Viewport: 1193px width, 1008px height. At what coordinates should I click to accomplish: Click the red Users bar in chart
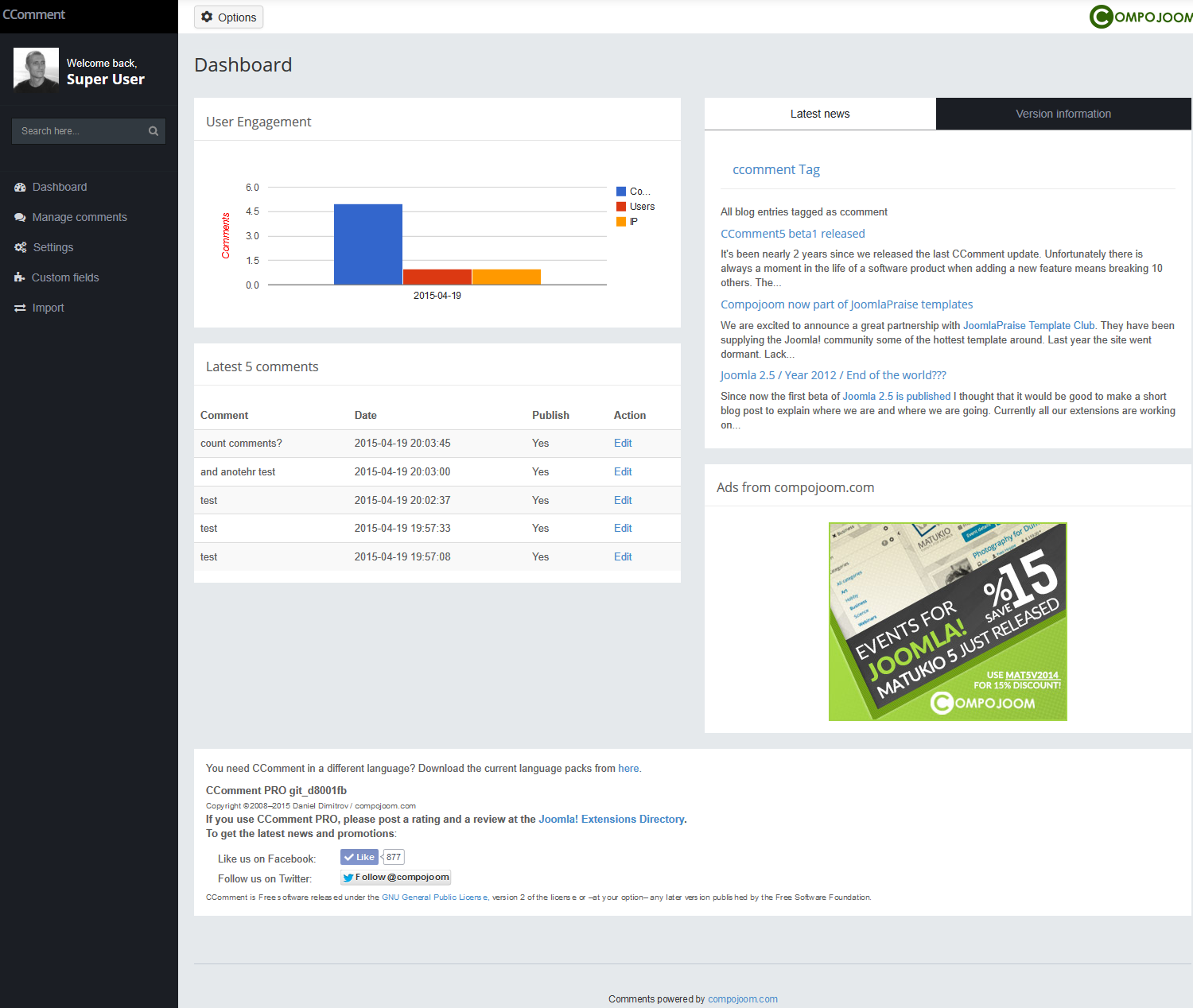pos(437,277)
